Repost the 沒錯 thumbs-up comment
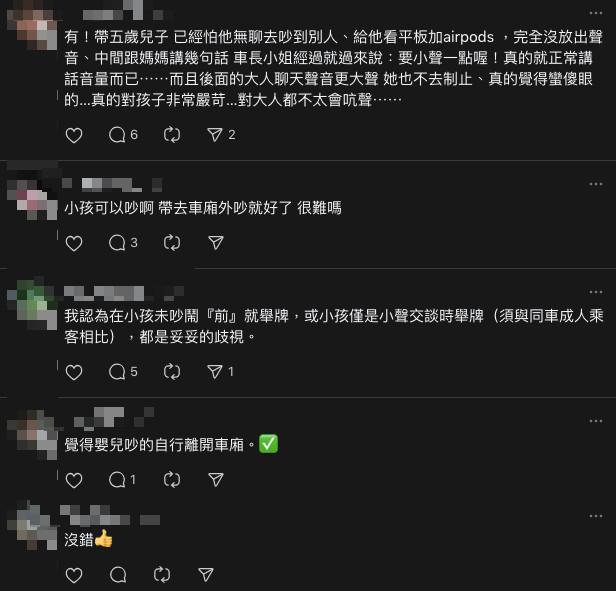The height and width of the screenshot is (591, 616). tap(162, 575)
